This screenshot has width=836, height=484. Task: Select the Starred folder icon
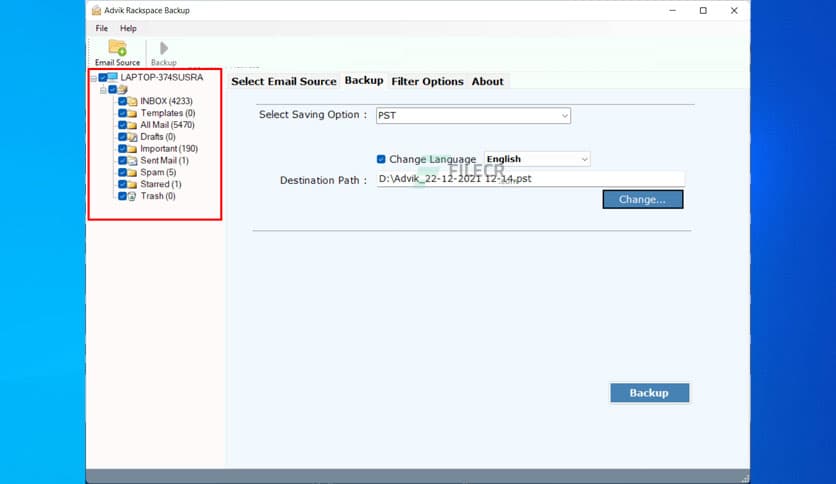coord(132,184)
